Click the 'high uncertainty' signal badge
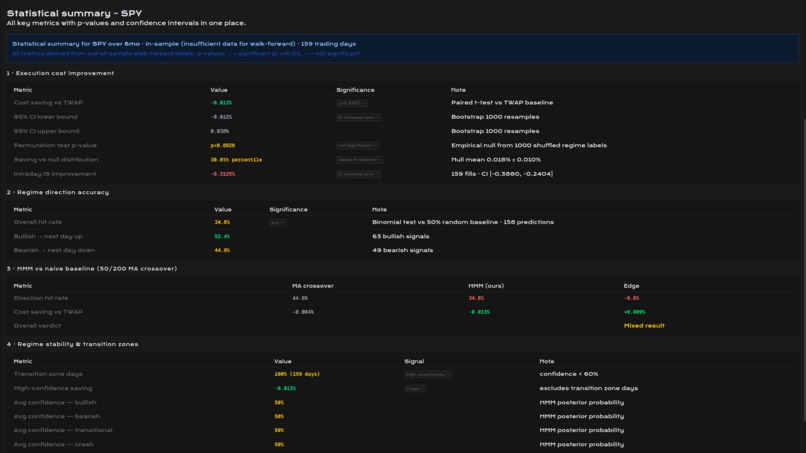The height and width of the screenshot is (453, 806). click(428, 374)
